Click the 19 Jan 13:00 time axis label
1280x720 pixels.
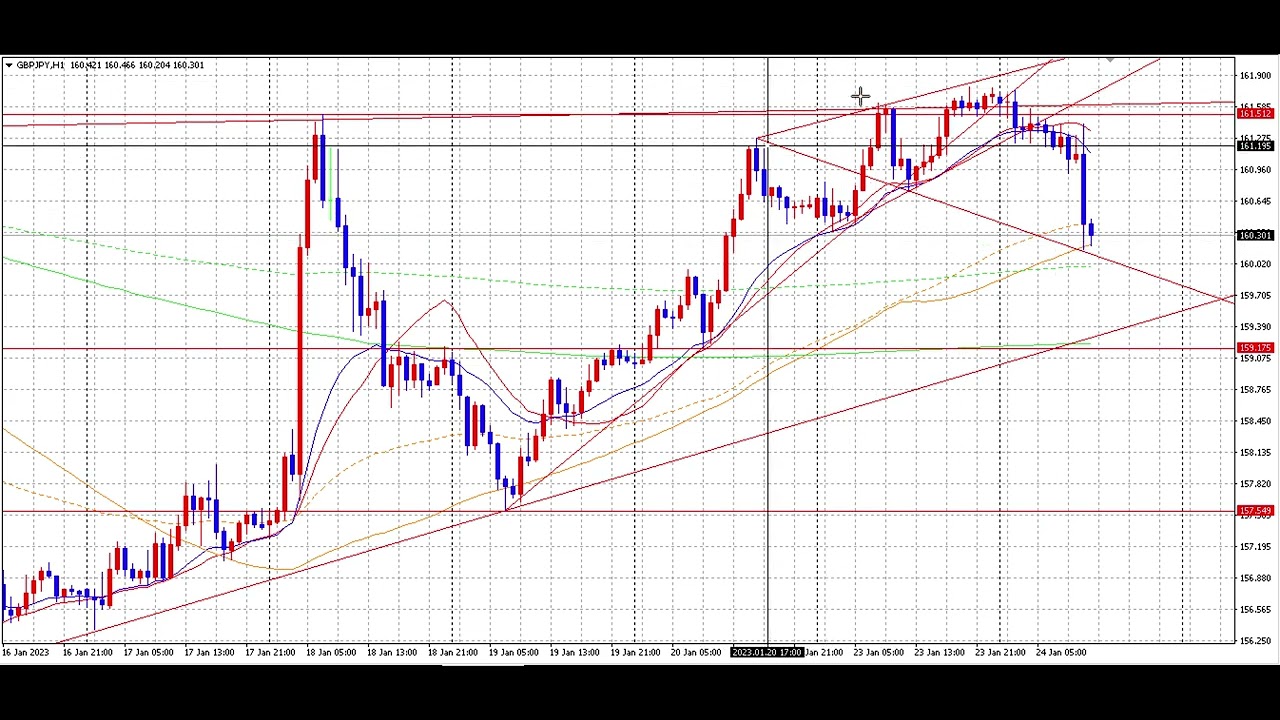(x=574, y=653)
